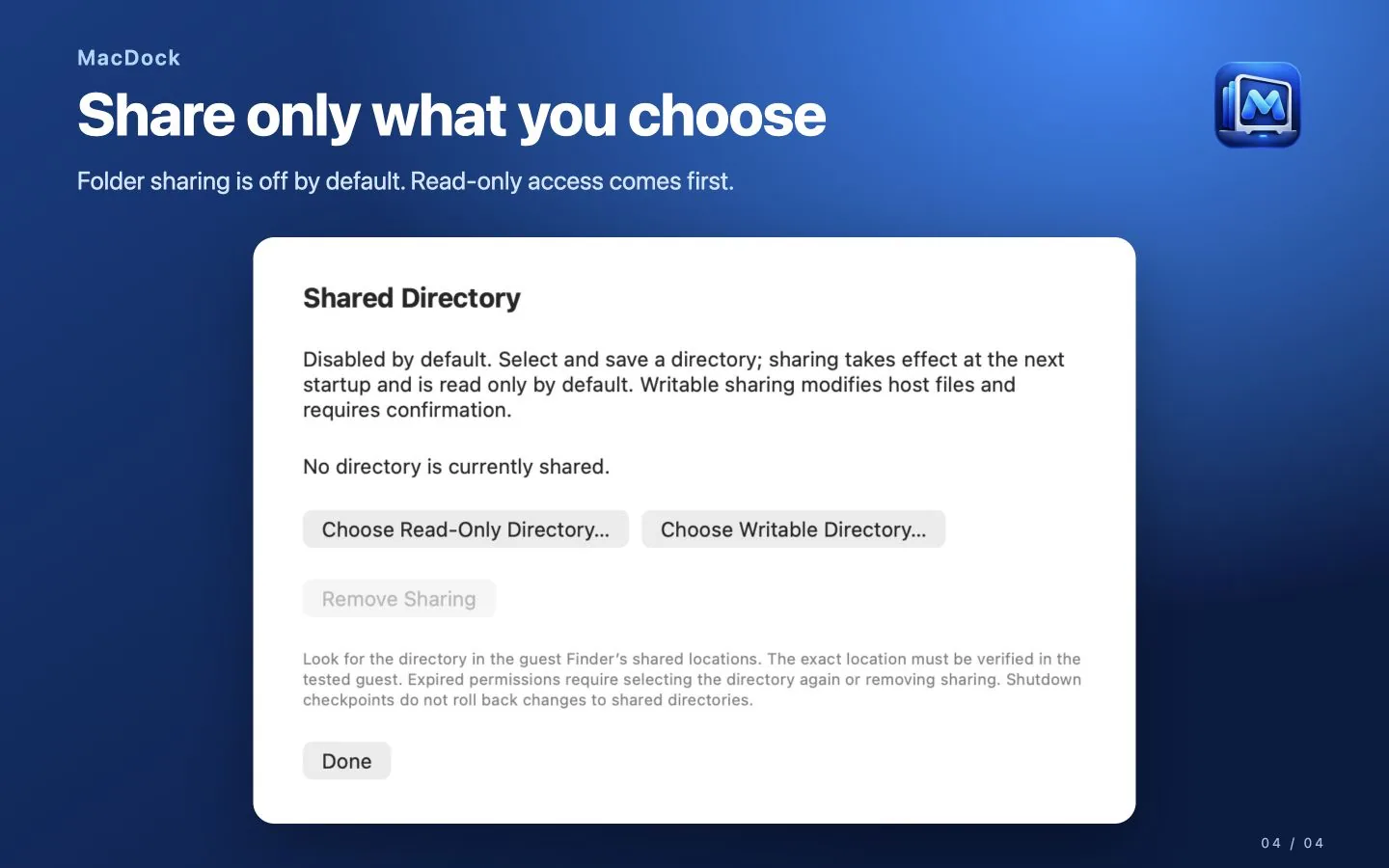Image resolution: width=1389 pixels, height=868 pixels.
Task: Click the MacDock brand label
Action: (128, 58)
